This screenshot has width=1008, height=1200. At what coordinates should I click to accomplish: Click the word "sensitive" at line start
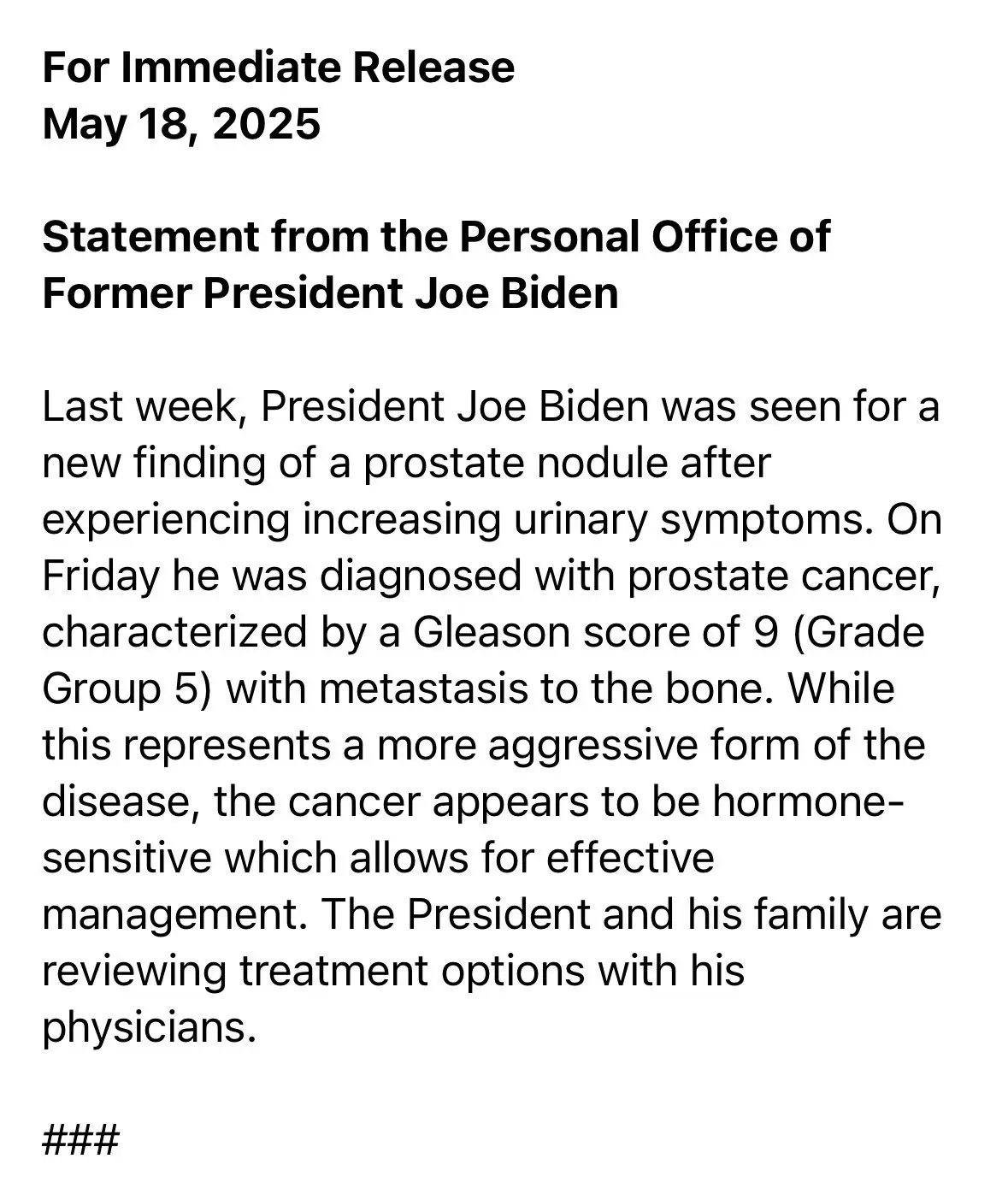(x=127, y=858)
